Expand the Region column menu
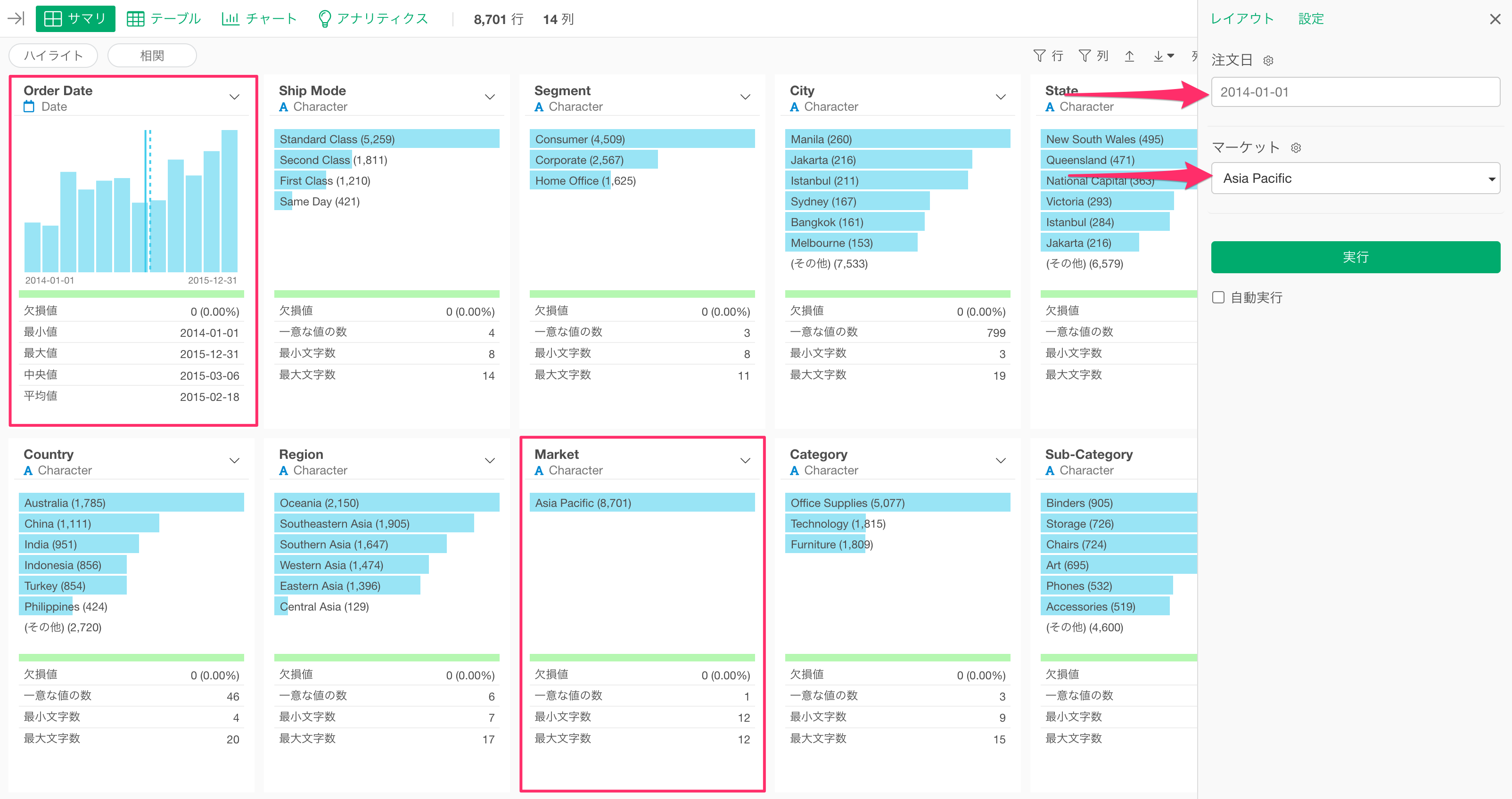Image resolution: width=1512 pixels, height=799 pixels. point(490,461)
